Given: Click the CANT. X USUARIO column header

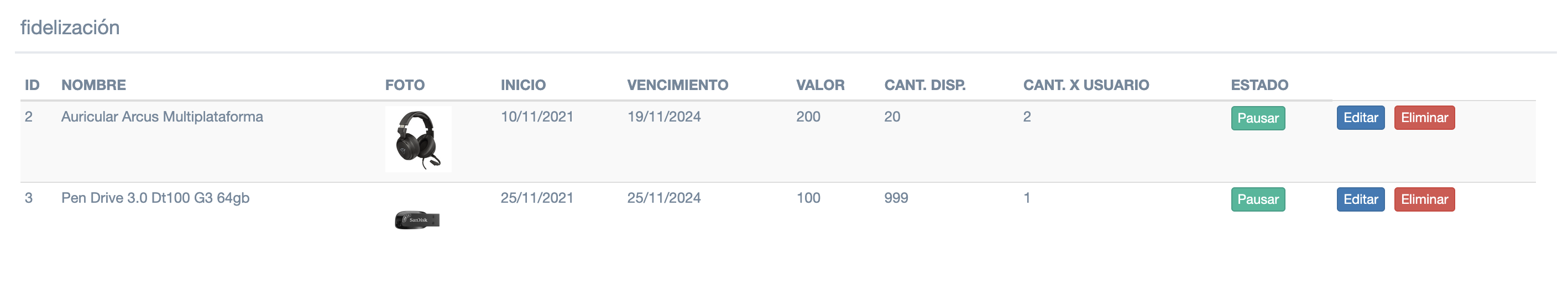Looking at the screenshot, I should [1086, 85].
